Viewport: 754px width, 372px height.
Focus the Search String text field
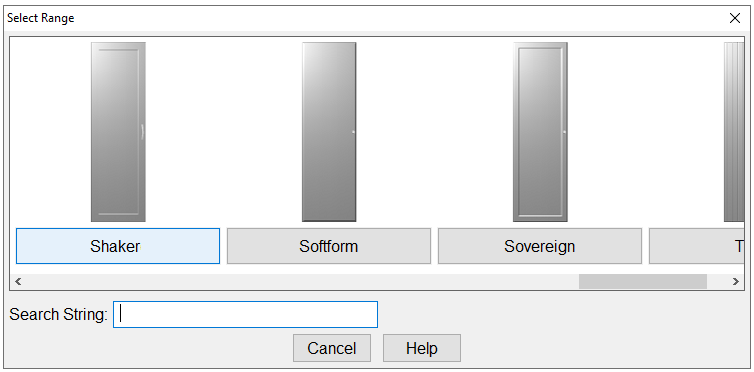coord(245,314)
